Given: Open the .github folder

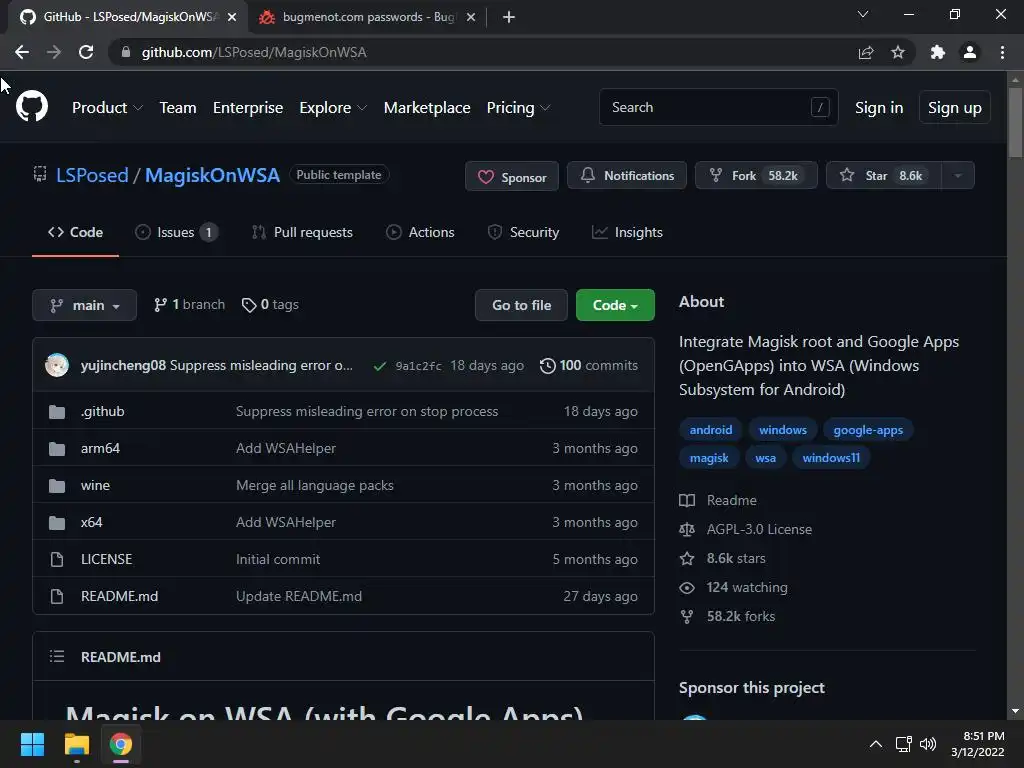Looking at the screenshot, I should [x=103, y=411].
